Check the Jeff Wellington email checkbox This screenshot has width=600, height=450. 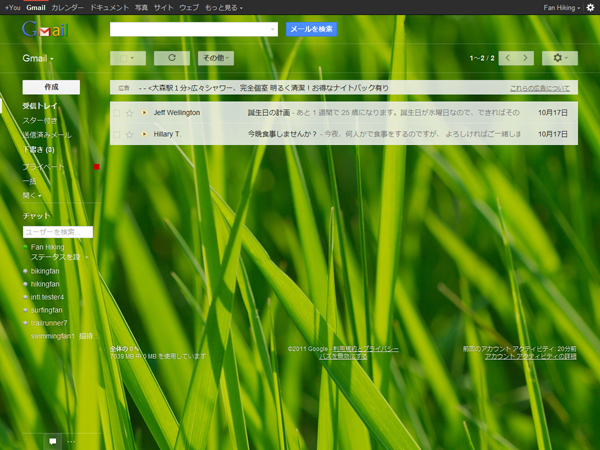[117, 113]
